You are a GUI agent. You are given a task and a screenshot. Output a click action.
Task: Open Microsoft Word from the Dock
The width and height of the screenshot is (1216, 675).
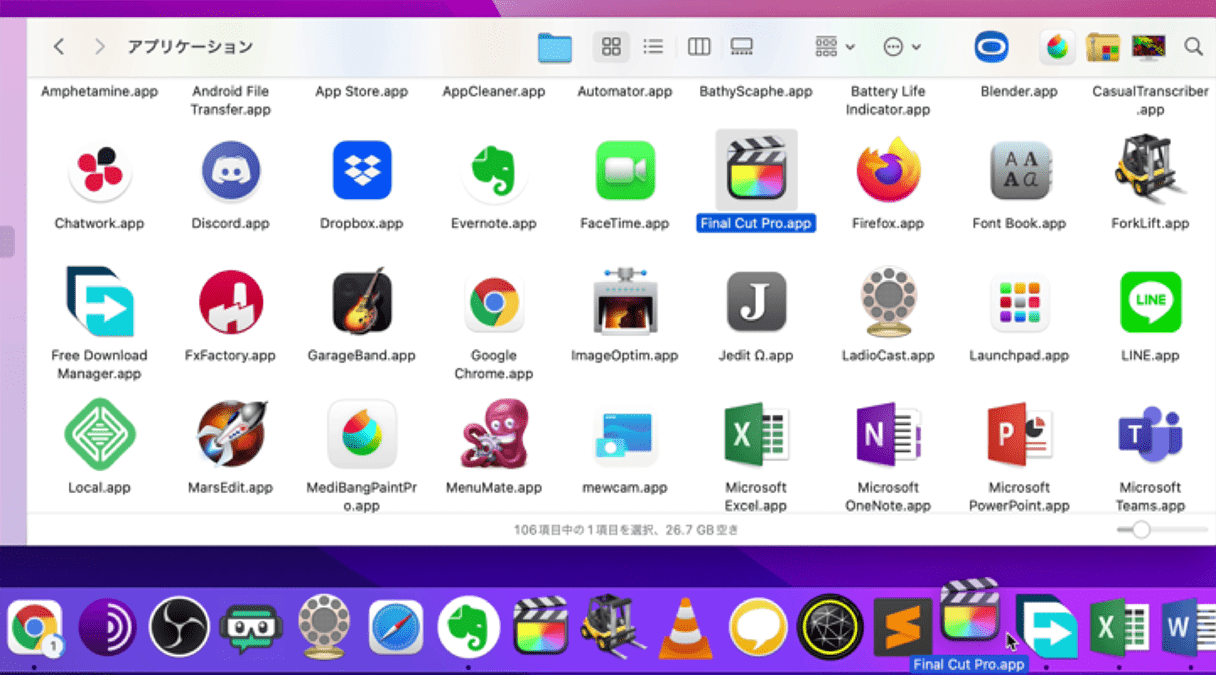[x=1190, y=628]
